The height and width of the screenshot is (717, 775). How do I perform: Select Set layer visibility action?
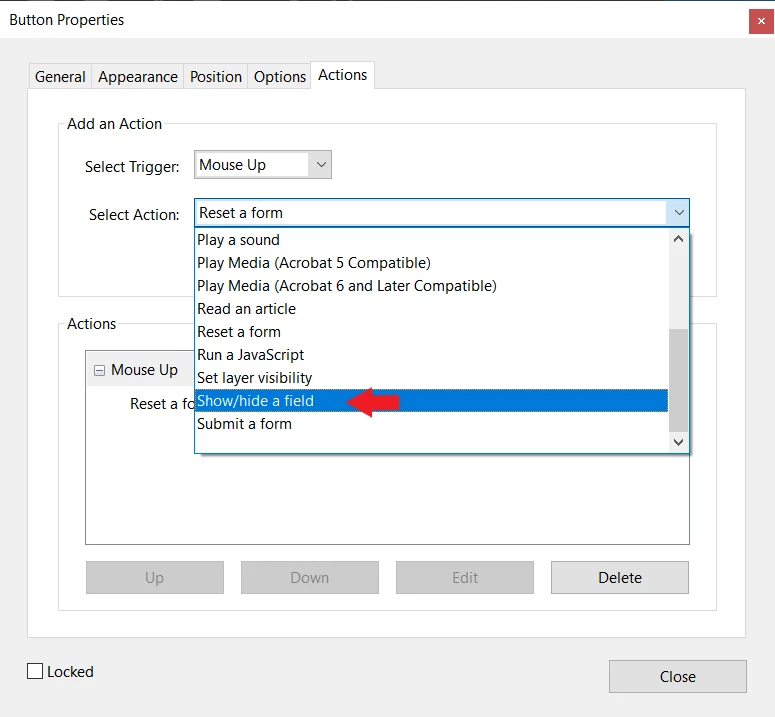tap(431, 378)
